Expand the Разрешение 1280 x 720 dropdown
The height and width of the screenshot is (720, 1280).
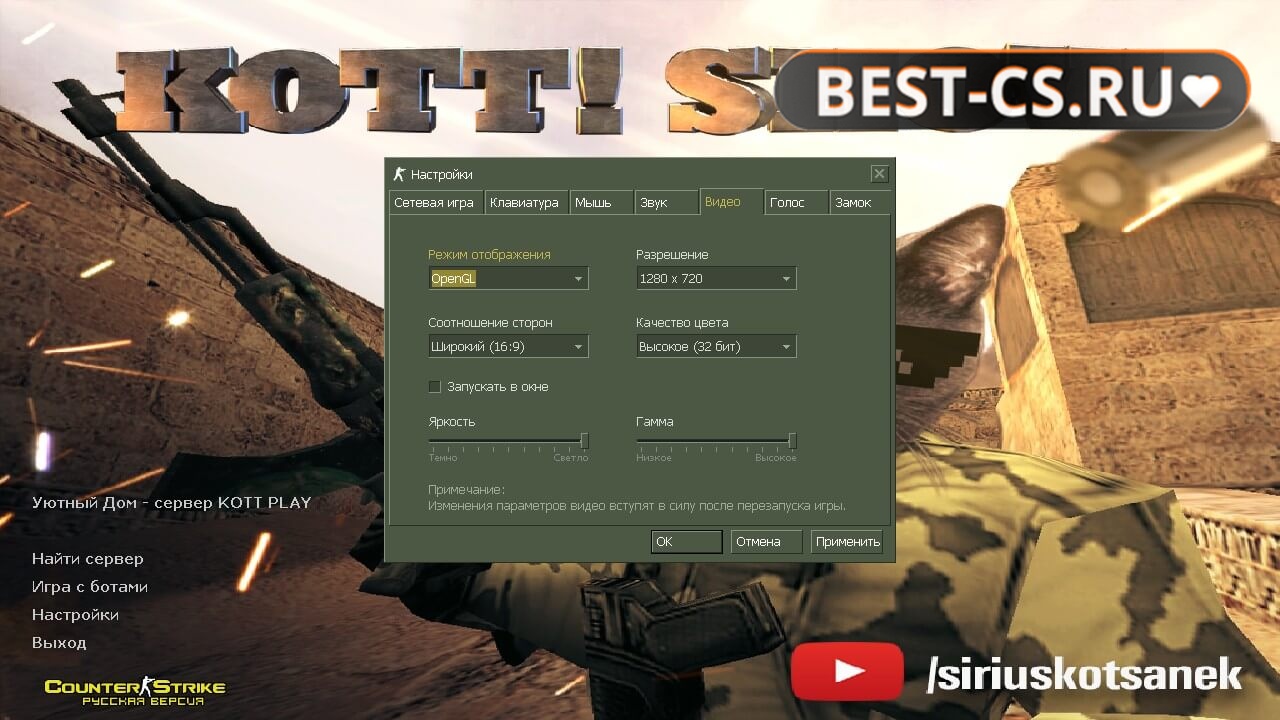tap(716, 279)
